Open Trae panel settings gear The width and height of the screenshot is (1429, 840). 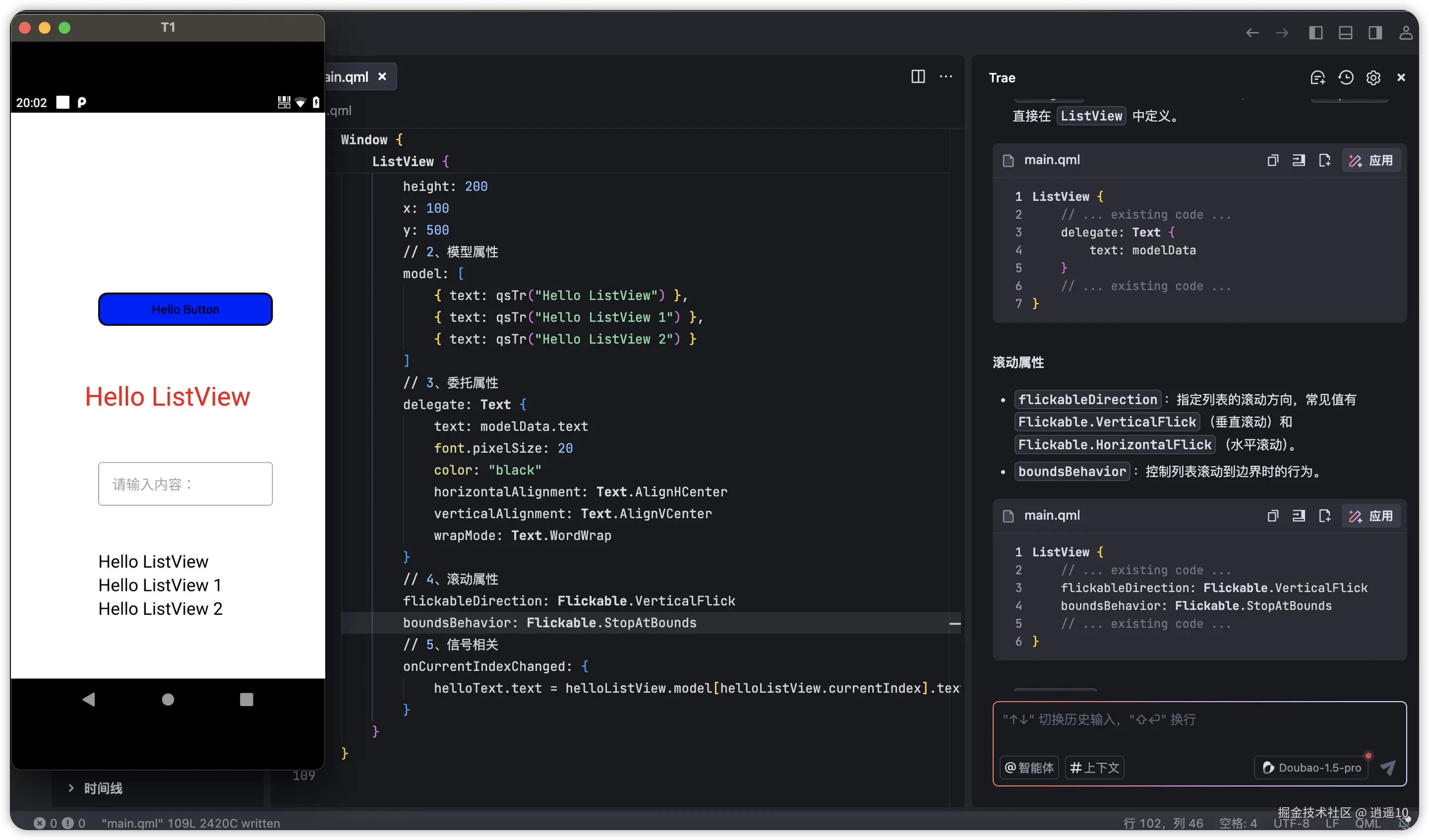coord(1373,78)
